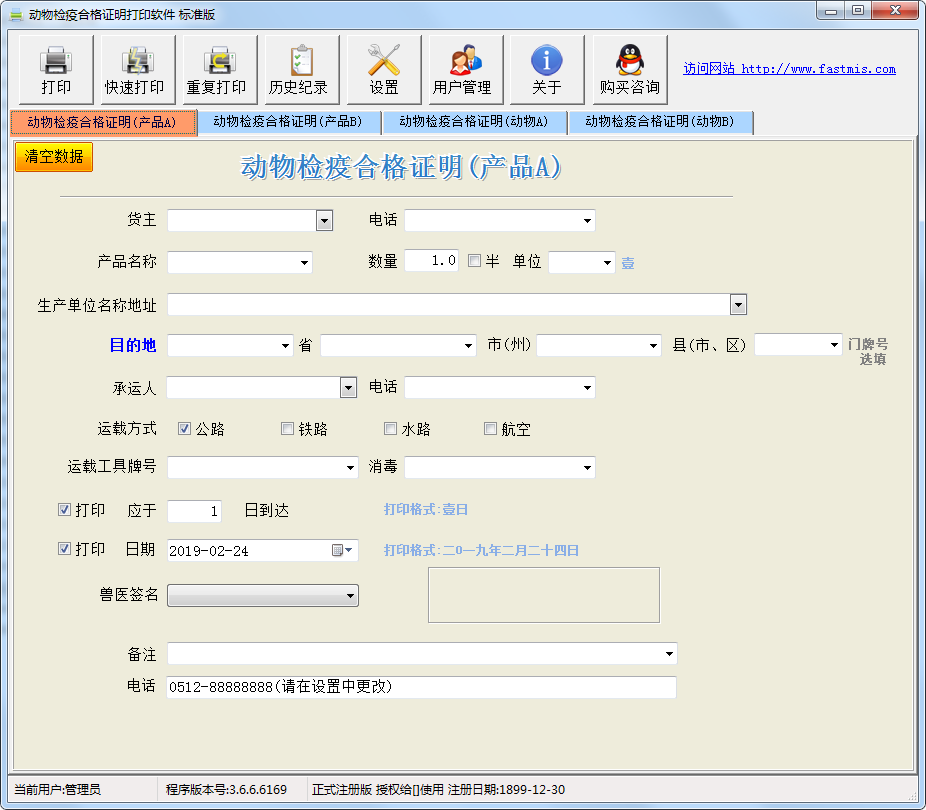This screenshot has height=810, width=926.
Task: Click hint text 打印格式:壹日
Action: pyautogui.click(x=426, y=509)
